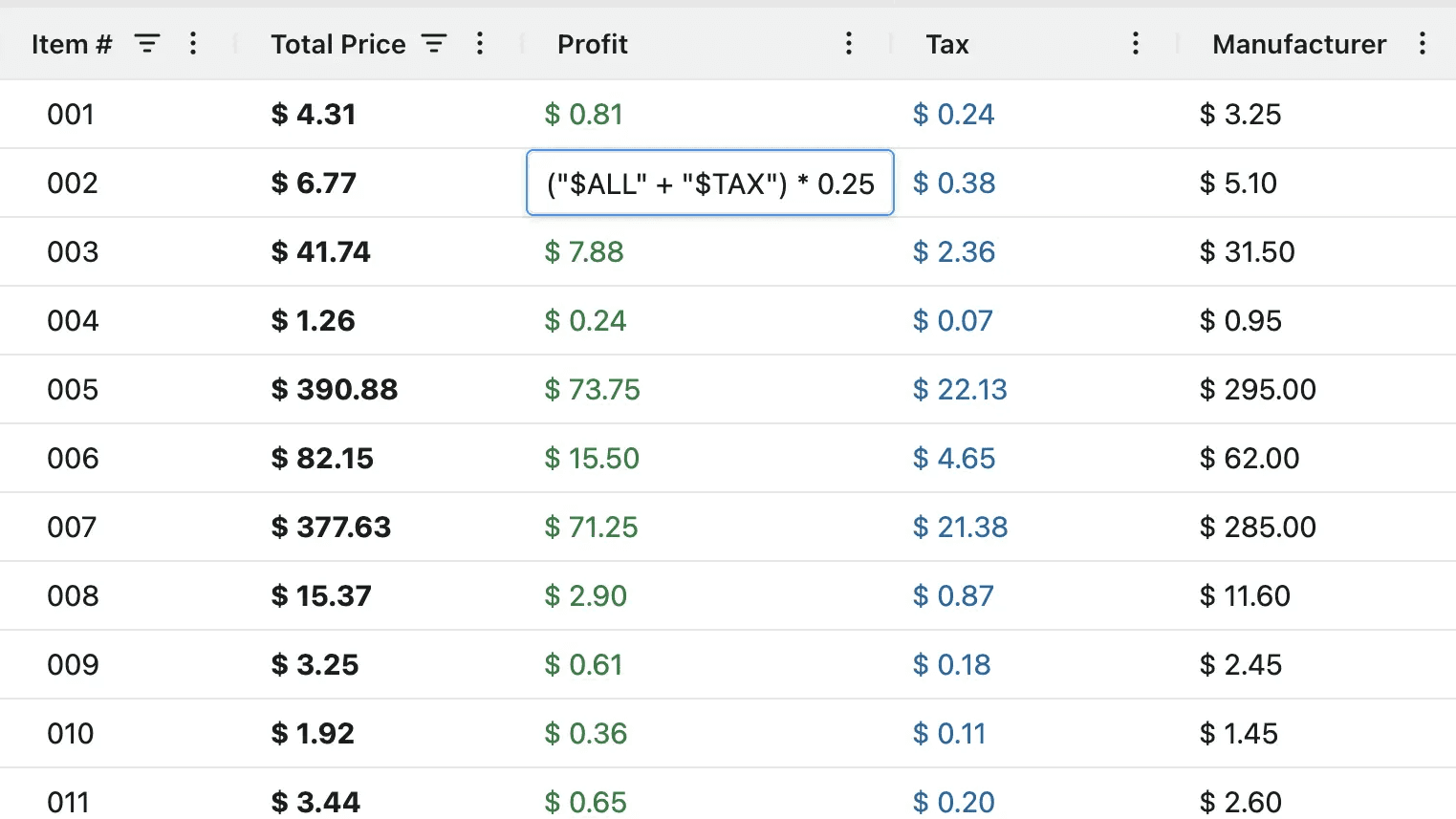Click the Manufacturer column header label
Viewport: 1456px width, 819px height.
tap(1298, 44)
